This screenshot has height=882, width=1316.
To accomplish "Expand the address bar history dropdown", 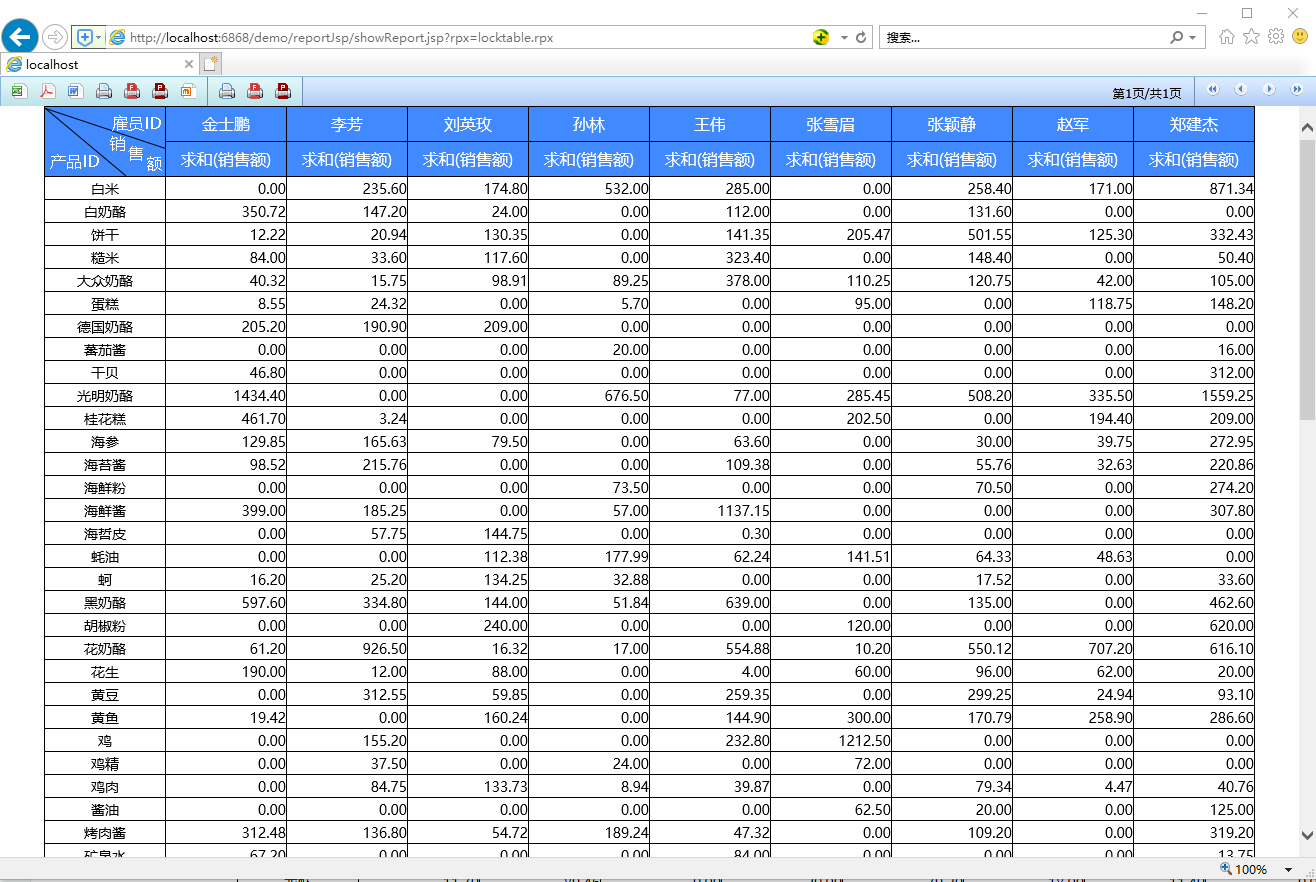I will coord(844,37).
